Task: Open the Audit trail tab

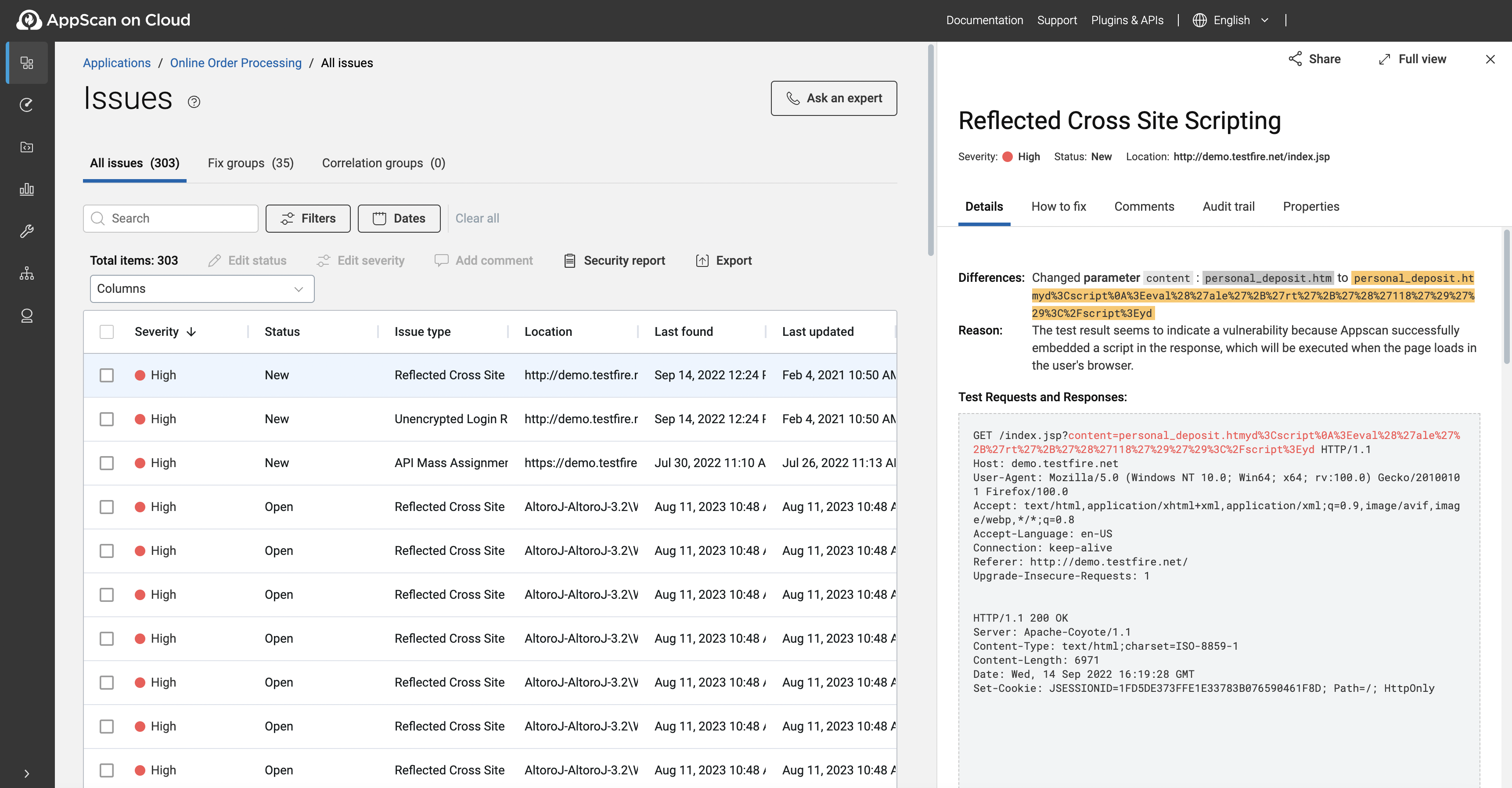Action: coord(1228,206)
